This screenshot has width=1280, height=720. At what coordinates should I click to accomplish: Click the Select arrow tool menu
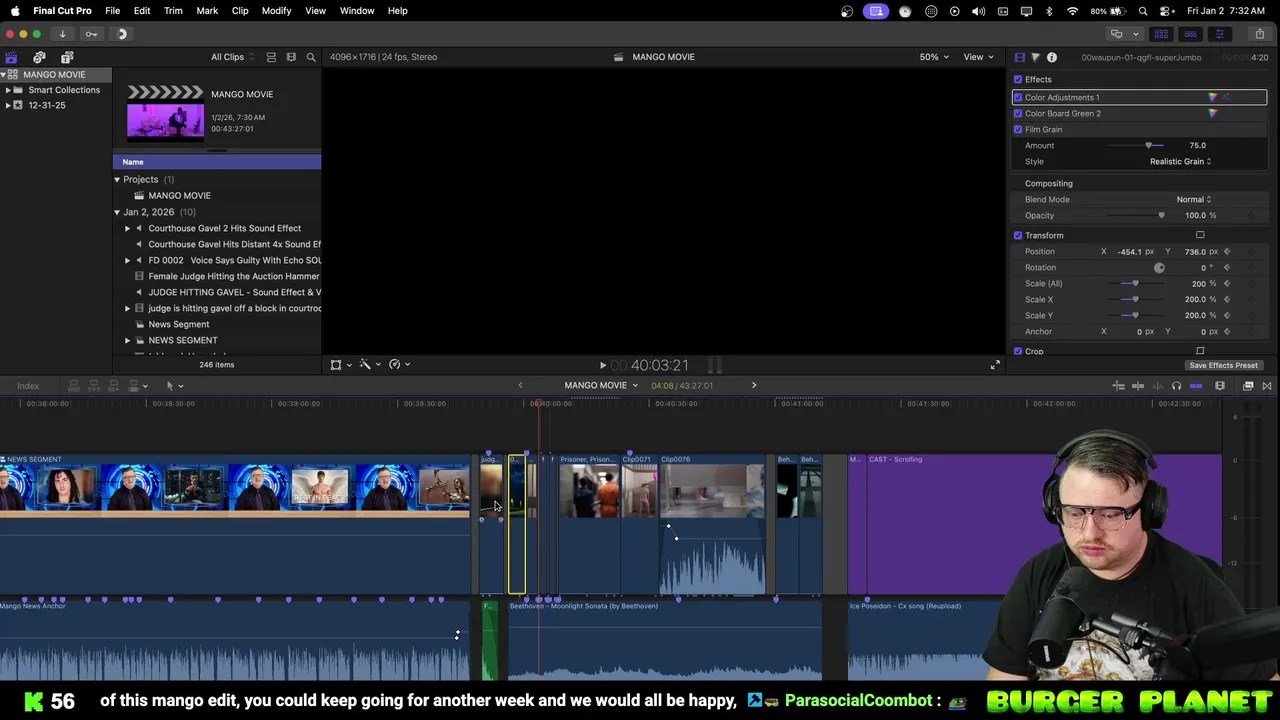tap(174, 386)
